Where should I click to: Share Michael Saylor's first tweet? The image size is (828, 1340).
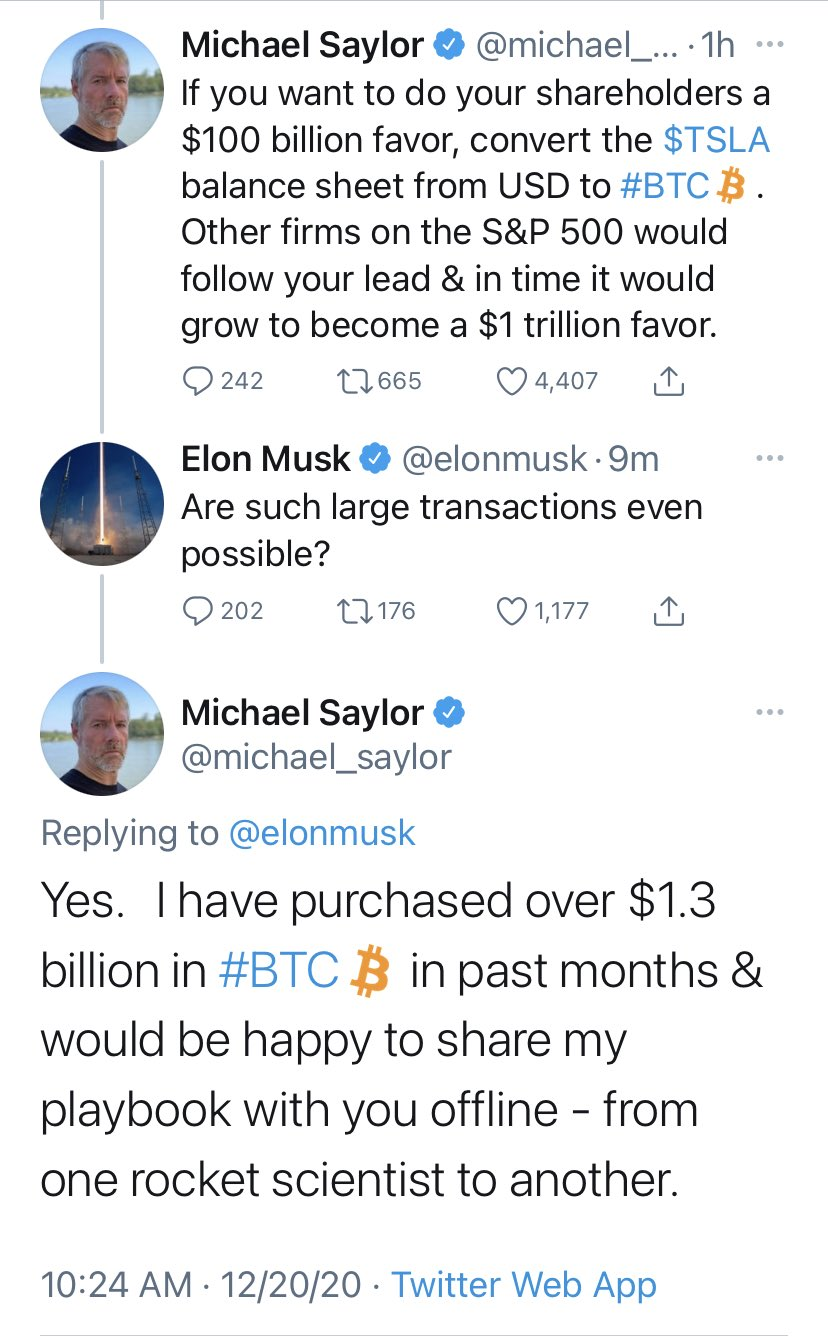click(669, 381)
